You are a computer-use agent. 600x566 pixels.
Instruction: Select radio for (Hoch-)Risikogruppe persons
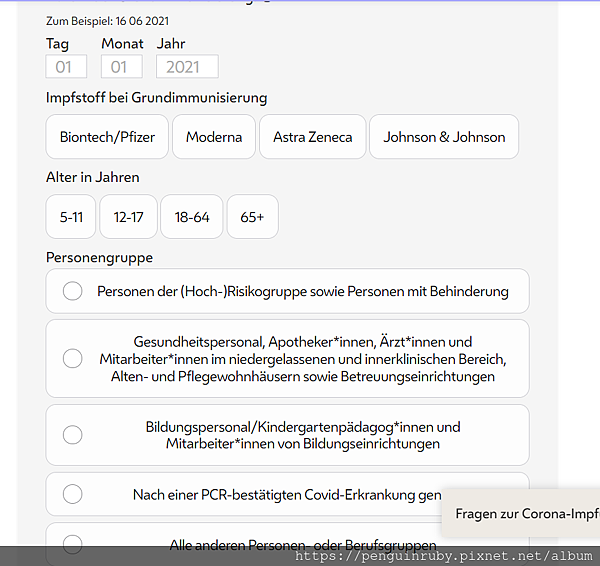click(72, 291)
